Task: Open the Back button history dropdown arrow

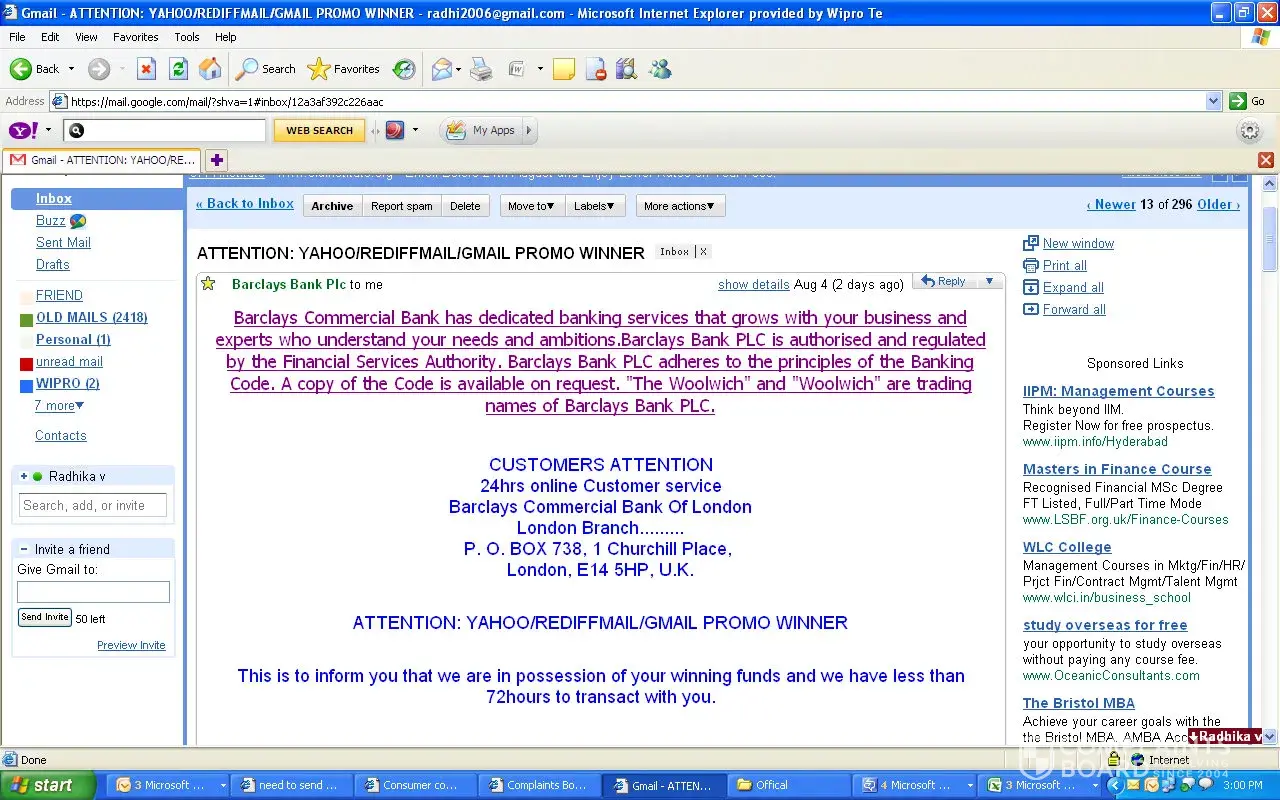Action: pos(70,69)
